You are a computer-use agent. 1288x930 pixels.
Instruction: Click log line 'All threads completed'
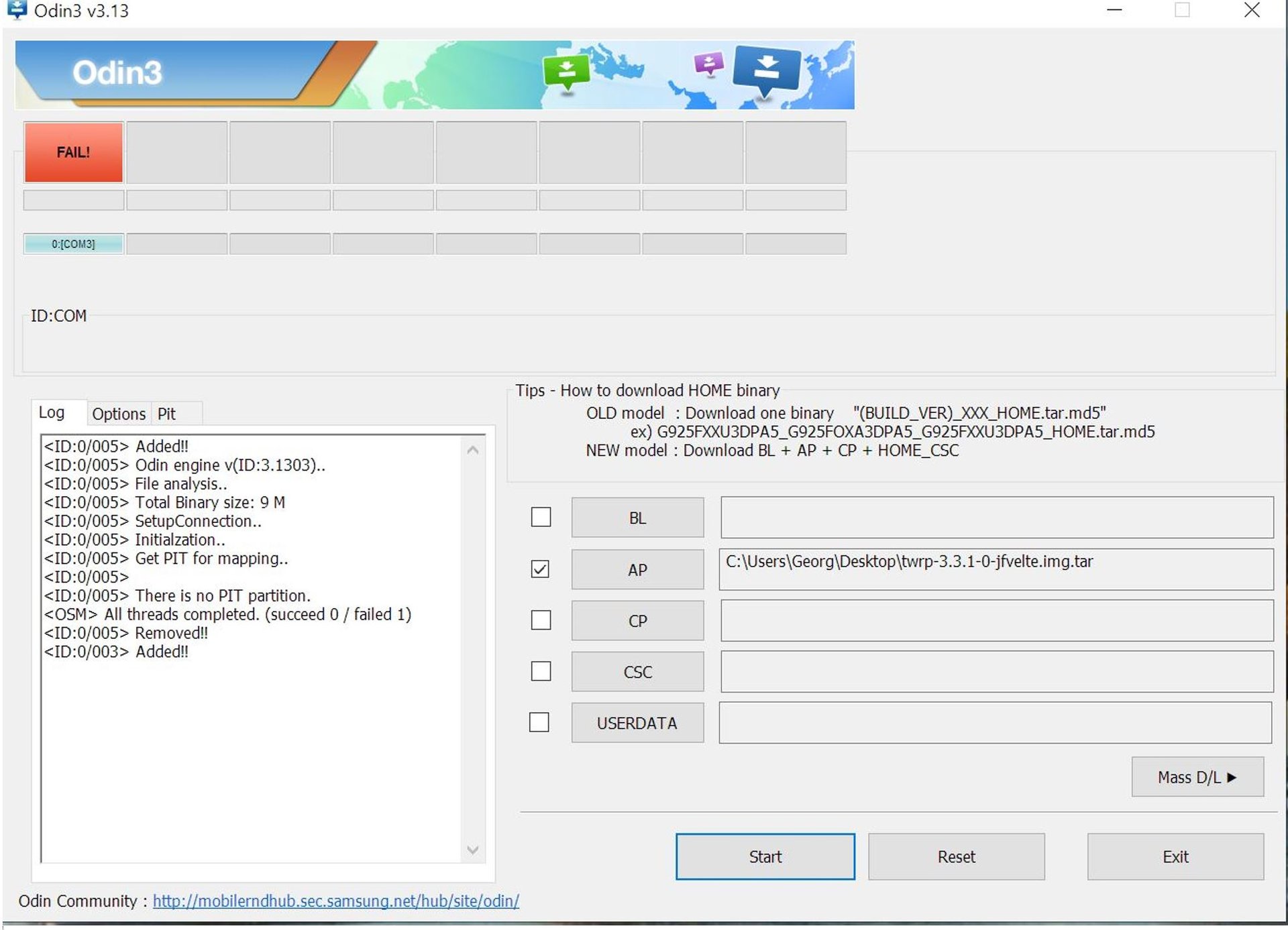click(x=227, y=614)
